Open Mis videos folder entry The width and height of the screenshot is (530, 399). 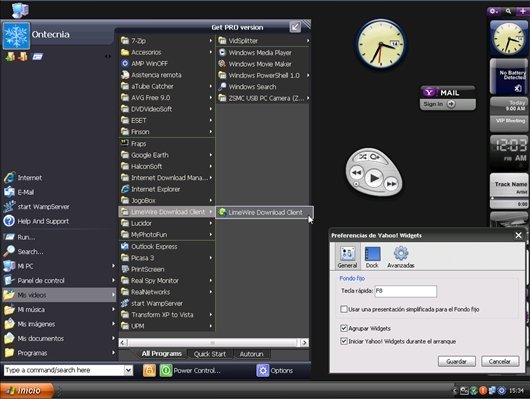coord(59,295)
